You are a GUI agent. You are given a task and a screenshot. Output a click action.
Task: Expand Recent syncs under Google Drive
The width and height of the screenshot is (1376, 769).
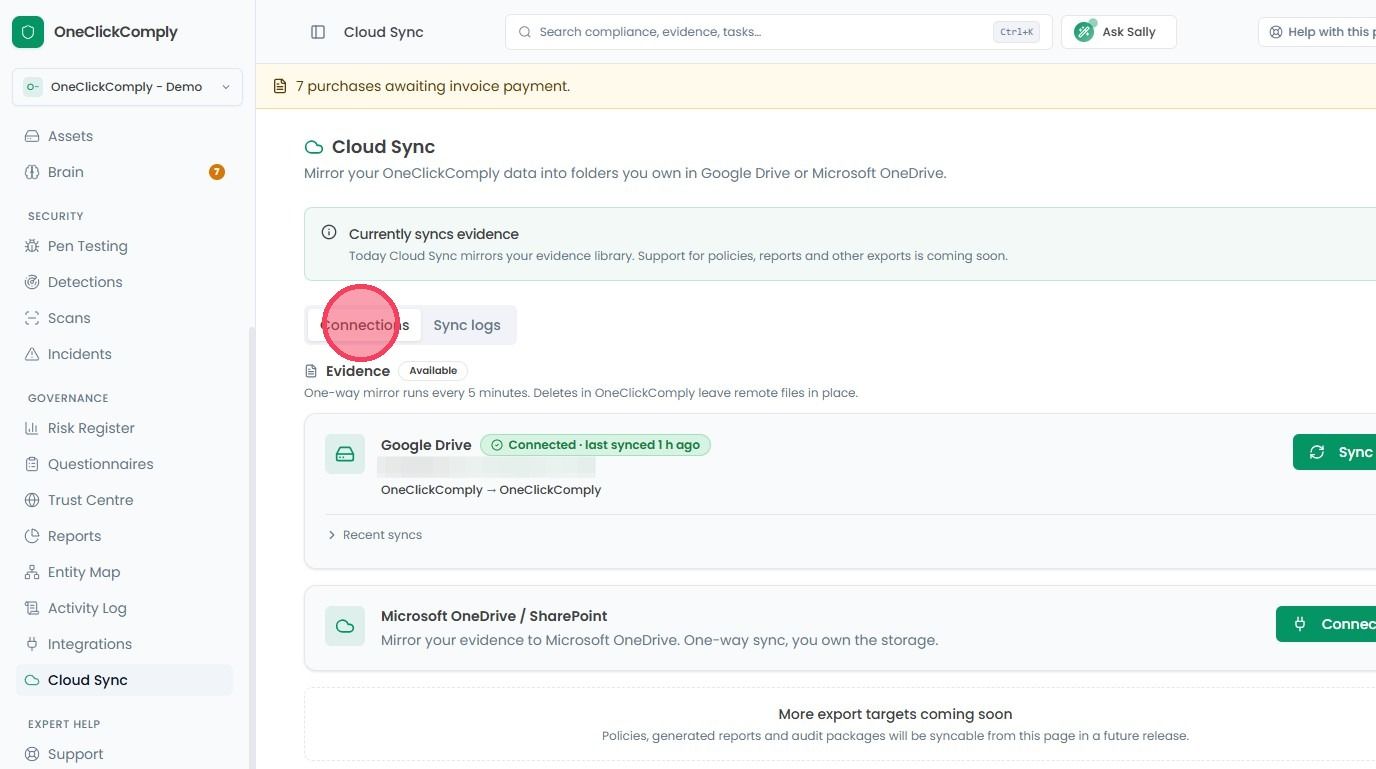tap(375, 535)
